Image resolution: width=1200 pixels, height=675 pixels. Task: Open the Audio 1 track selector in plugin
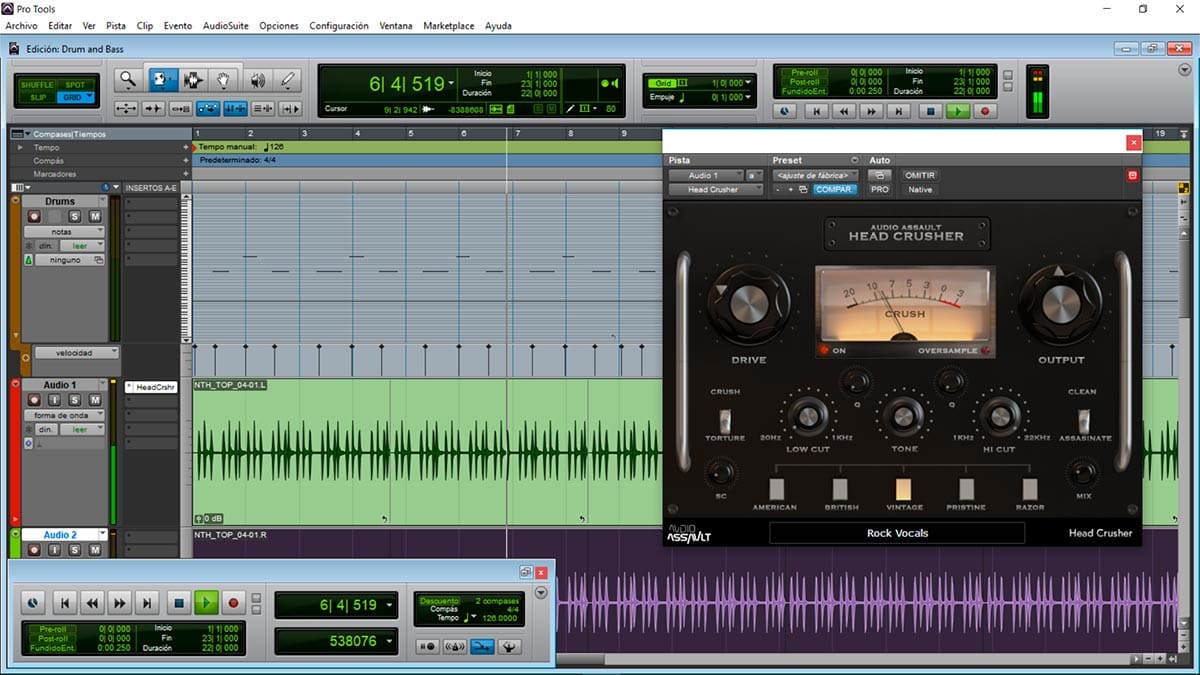click(x=706, y=175)
